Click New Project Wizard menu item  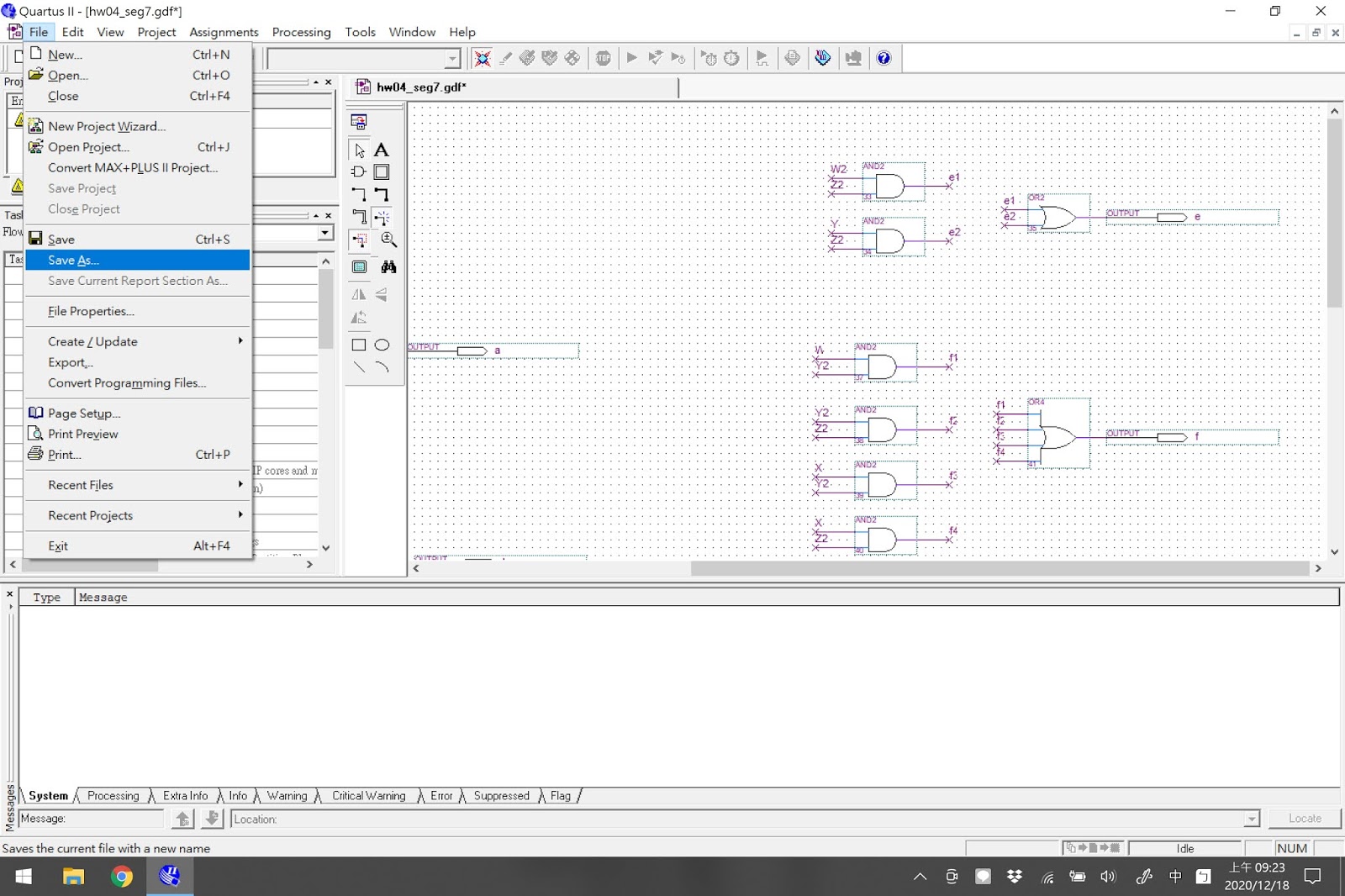point(138,126)
